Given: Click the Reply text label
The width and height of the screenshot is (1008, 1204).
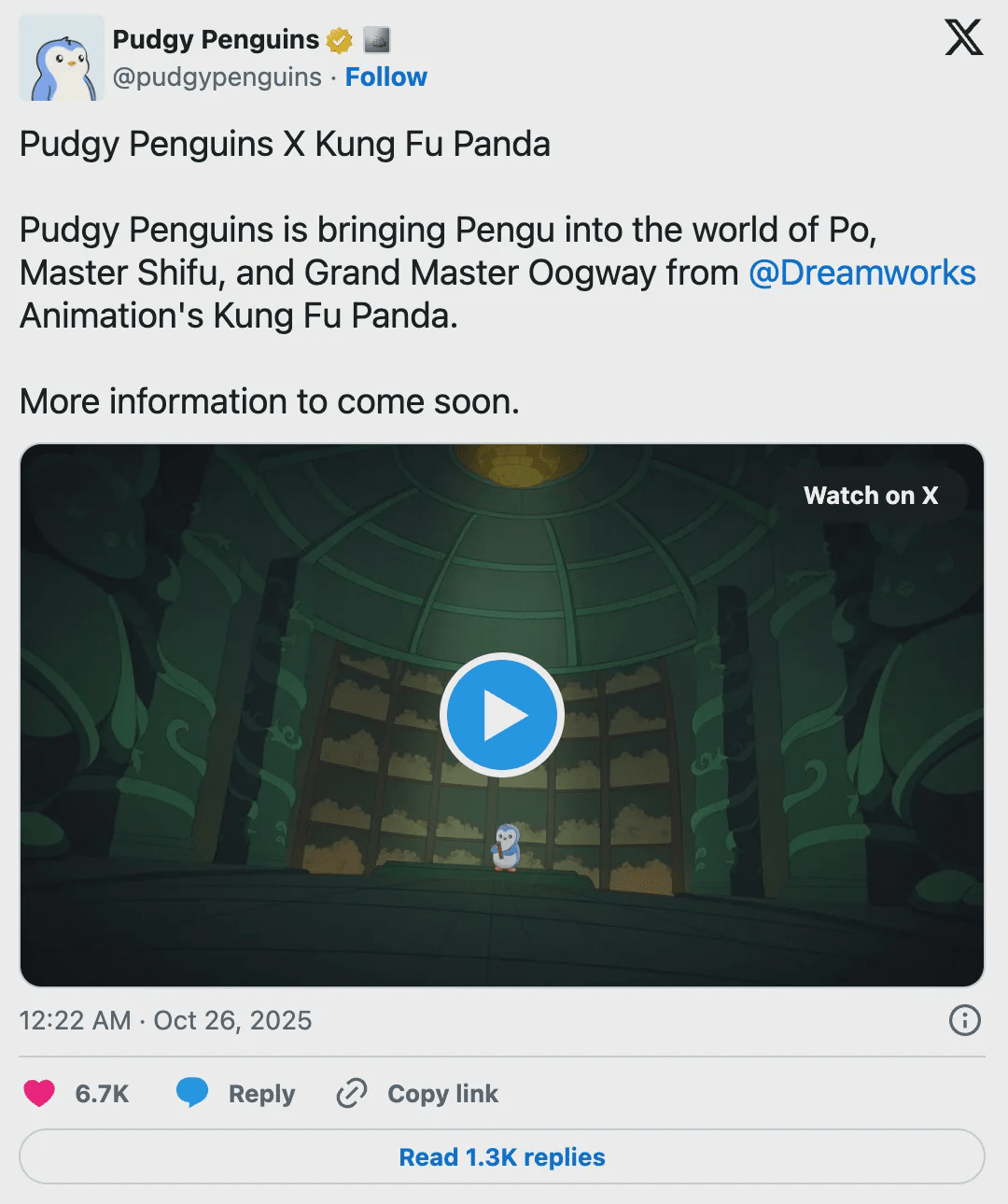Looking at the screenshot, I should [x=261, y=1094].
